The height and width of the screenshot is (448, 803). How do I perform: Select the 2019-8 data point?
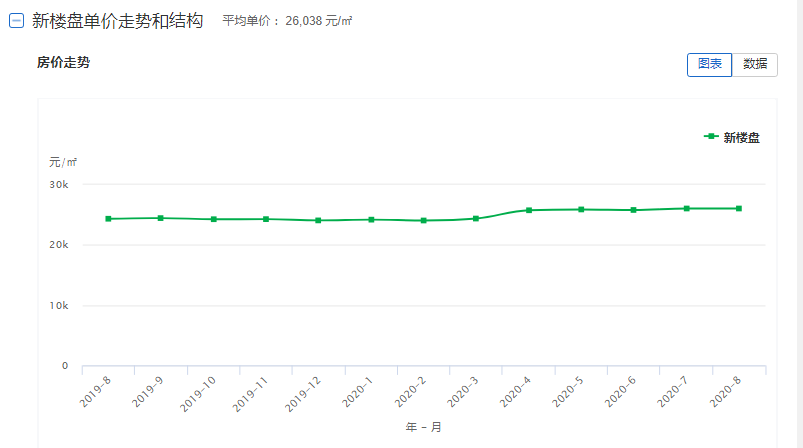[x=109, y=219]
